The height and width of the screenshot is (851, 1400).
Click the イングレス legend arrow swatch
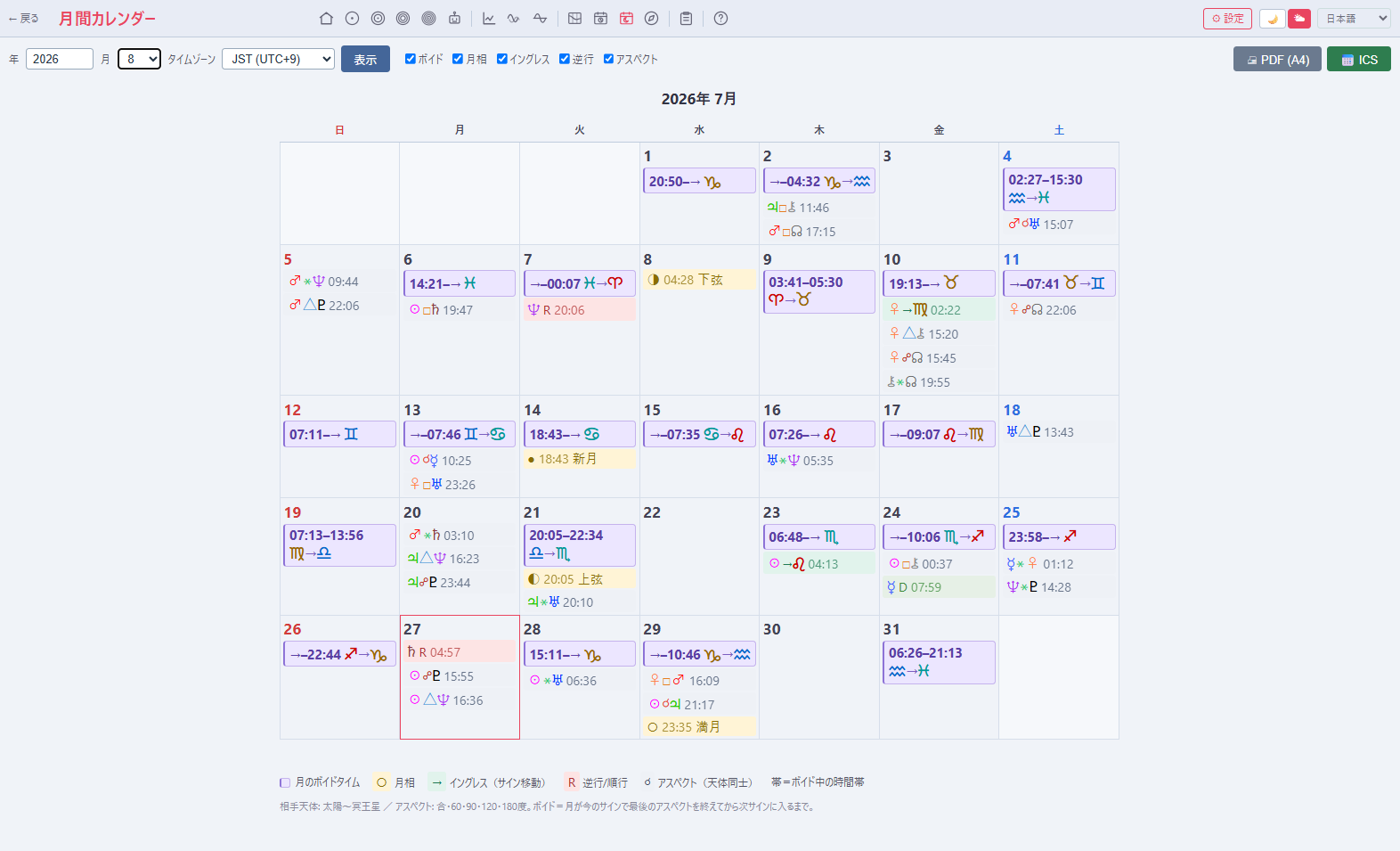click(437, 782)
